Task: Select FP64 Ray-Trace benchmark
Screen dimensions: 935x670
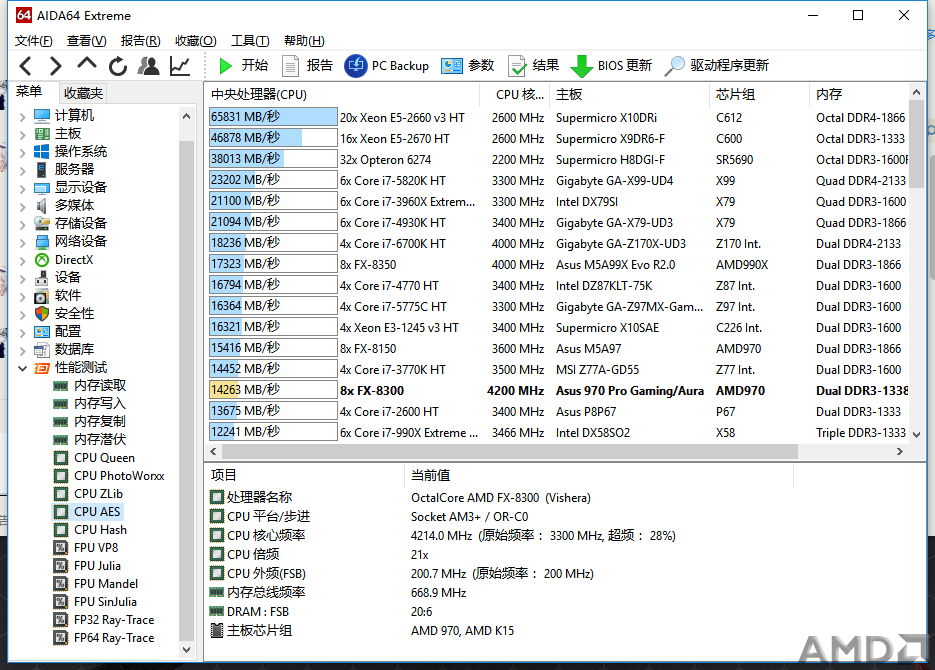Action: click(114, 638)
